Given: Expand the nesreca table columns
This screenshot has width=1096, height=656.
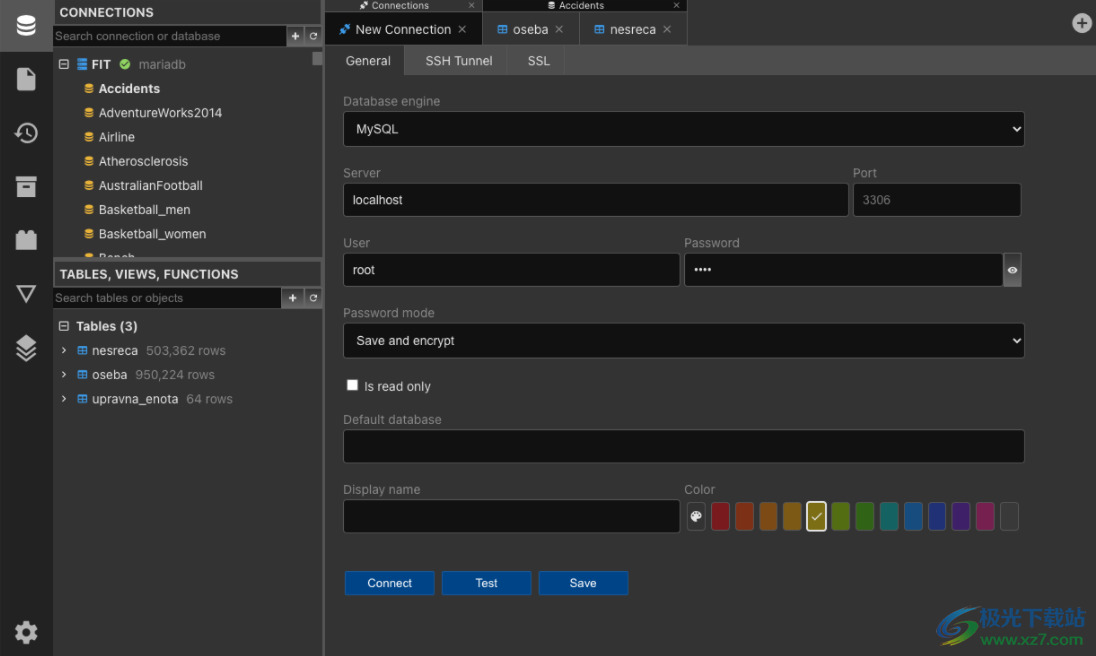Looking at the screenshot, I should coord(64,350).
